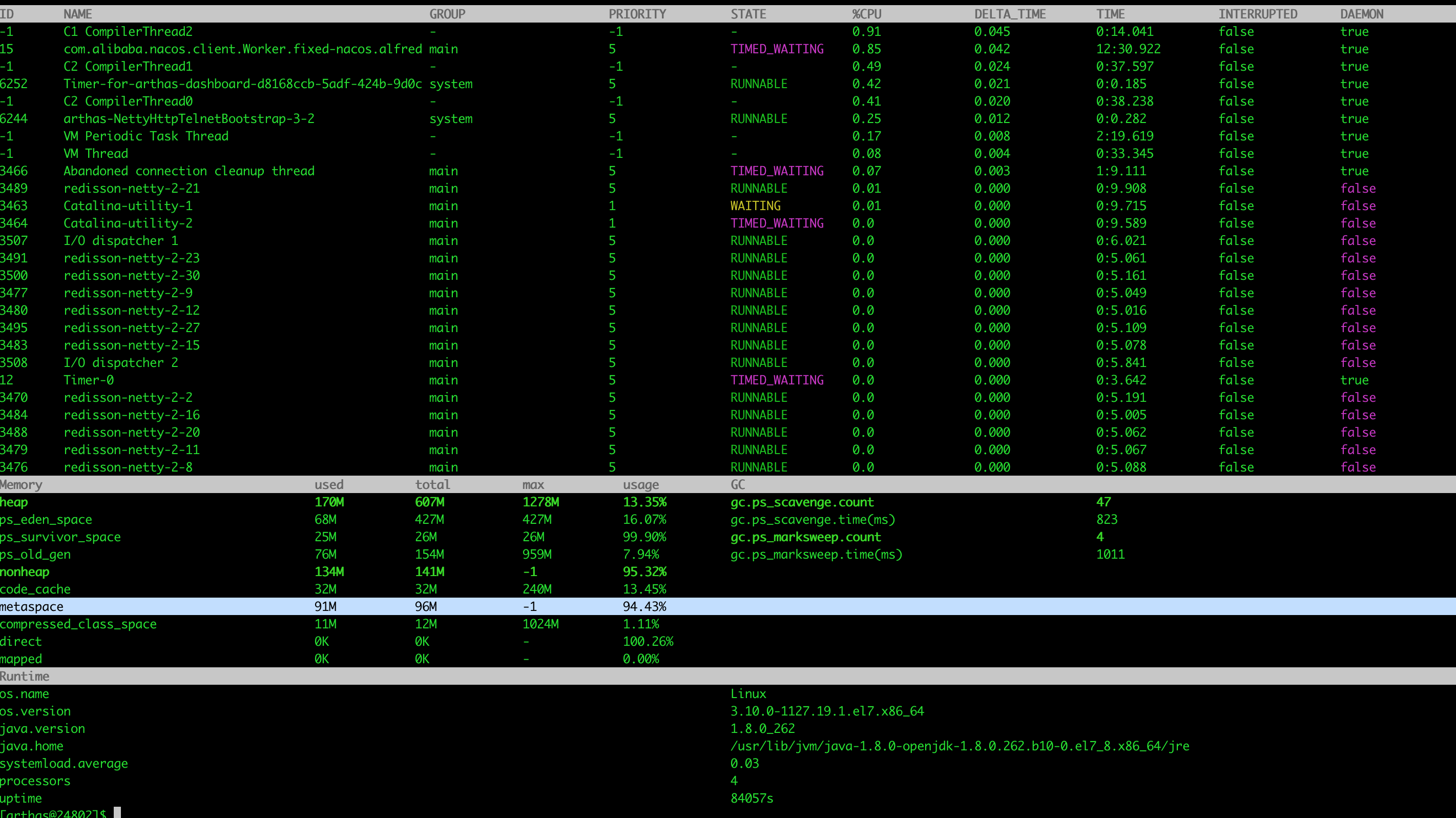This screenshot has height=818, width=1456.
Task: Select the mapped memory label
Action: click(x=21, y=660)
